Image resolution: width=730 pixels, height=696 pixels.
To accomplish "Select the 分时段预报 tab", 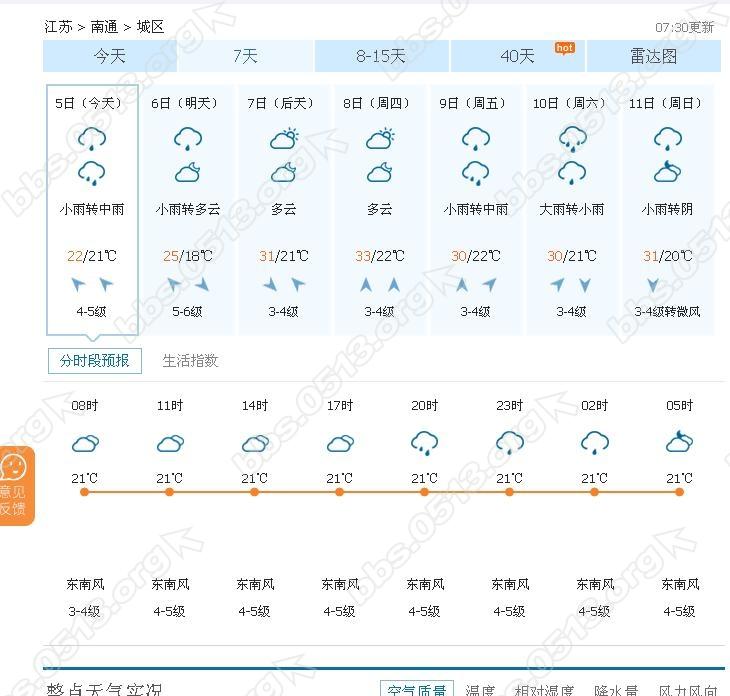I will pos(95,361).
